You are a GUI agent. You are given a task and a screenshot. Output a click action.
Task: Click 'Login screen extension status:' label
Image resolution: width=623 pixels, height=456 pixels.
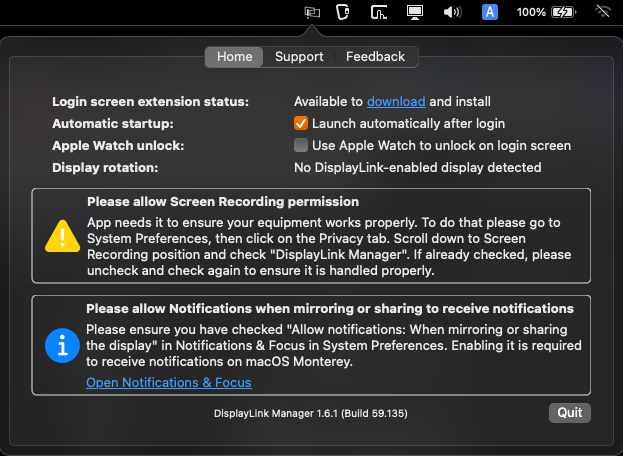[x=151, y=102]
